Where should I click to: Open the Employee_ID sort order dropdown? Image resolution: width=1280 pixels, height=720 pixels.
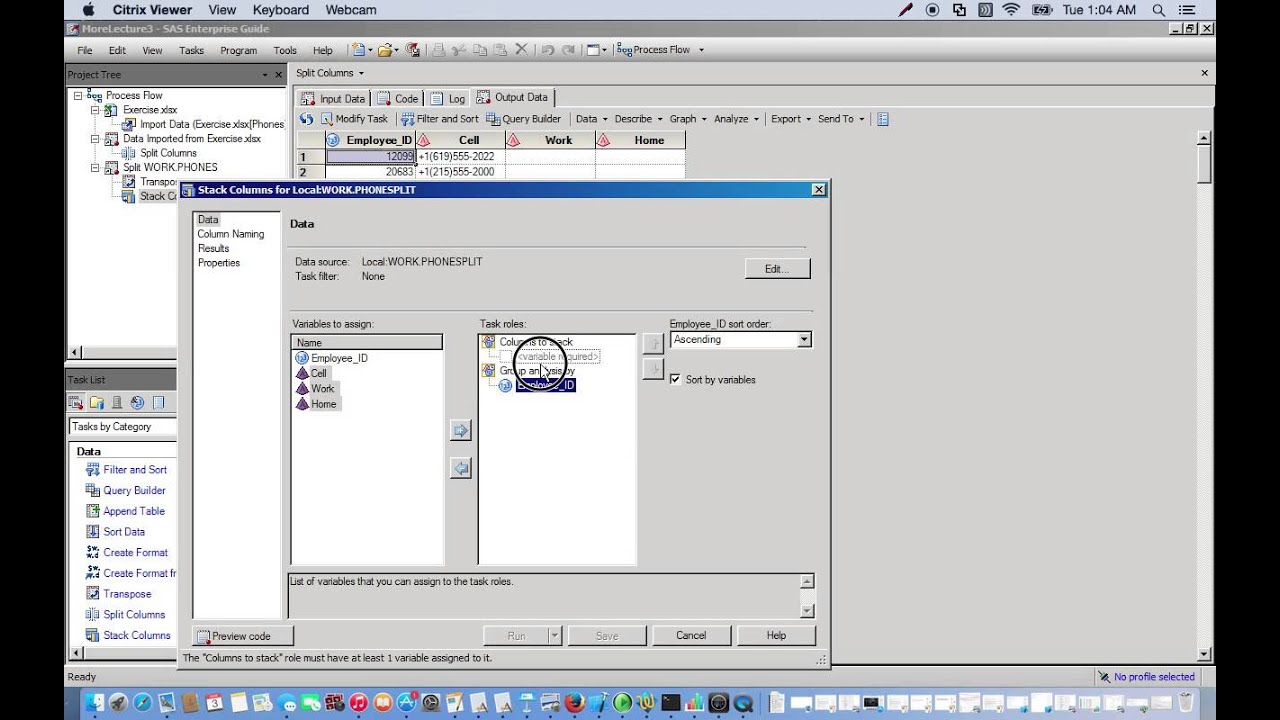[804, 340]
